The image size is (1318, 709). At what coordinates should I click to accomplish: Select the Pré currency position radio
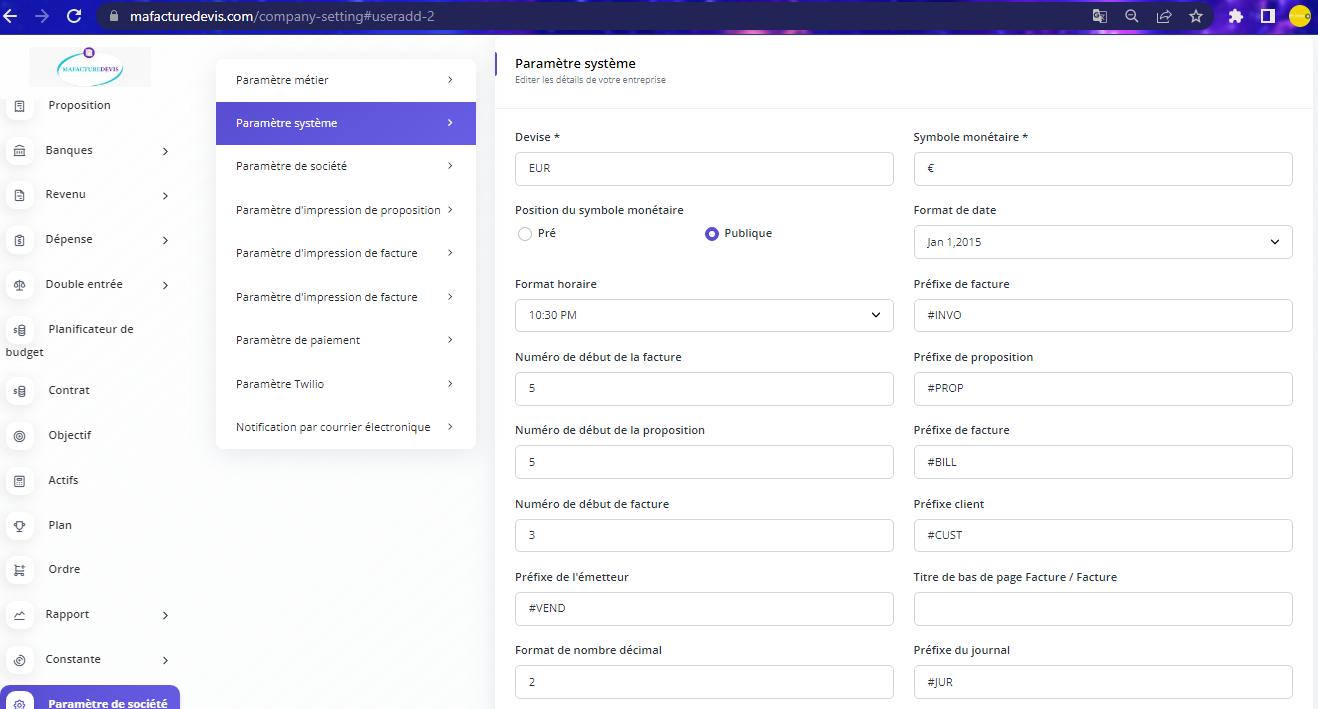click(x=525, y=234)
